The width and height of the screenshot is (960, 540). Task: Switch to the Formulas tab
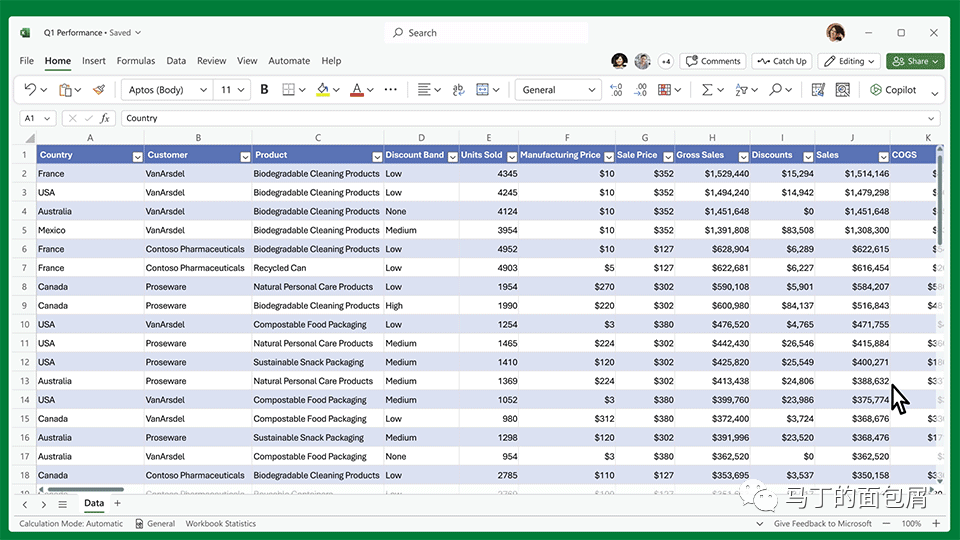136,61
